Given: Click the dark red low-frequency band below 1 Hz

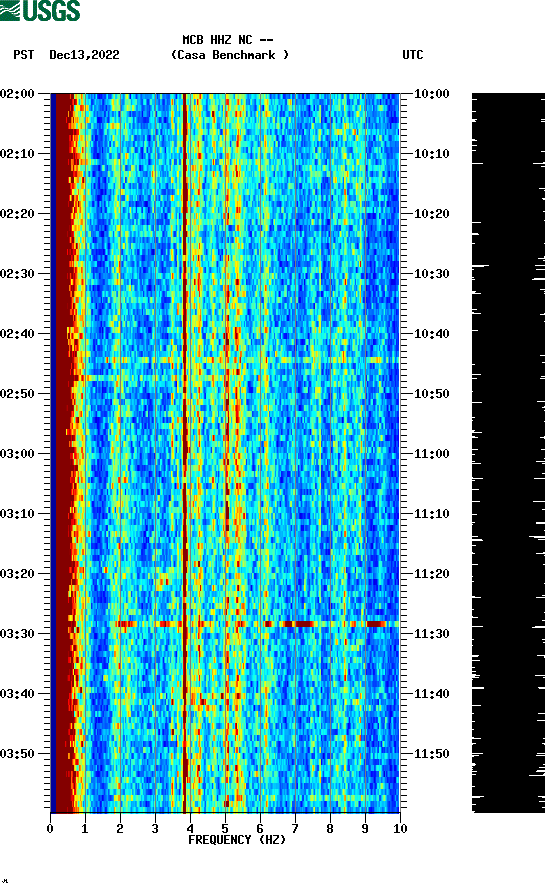Looking at the screenshot, I should 63,453.
